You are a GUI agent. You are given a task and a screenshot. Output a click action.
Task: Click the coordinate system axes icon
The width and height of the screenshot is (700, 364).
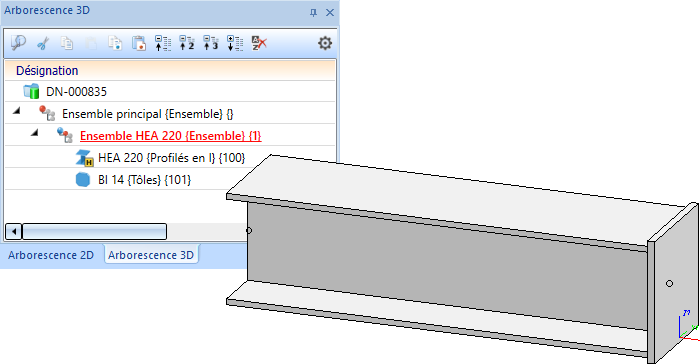tap(688, 325)
